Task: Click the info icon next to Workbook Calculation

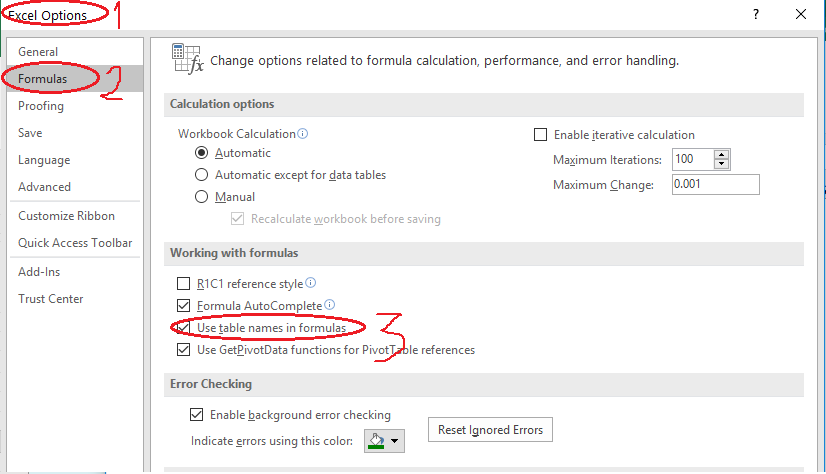Action: 303,134
